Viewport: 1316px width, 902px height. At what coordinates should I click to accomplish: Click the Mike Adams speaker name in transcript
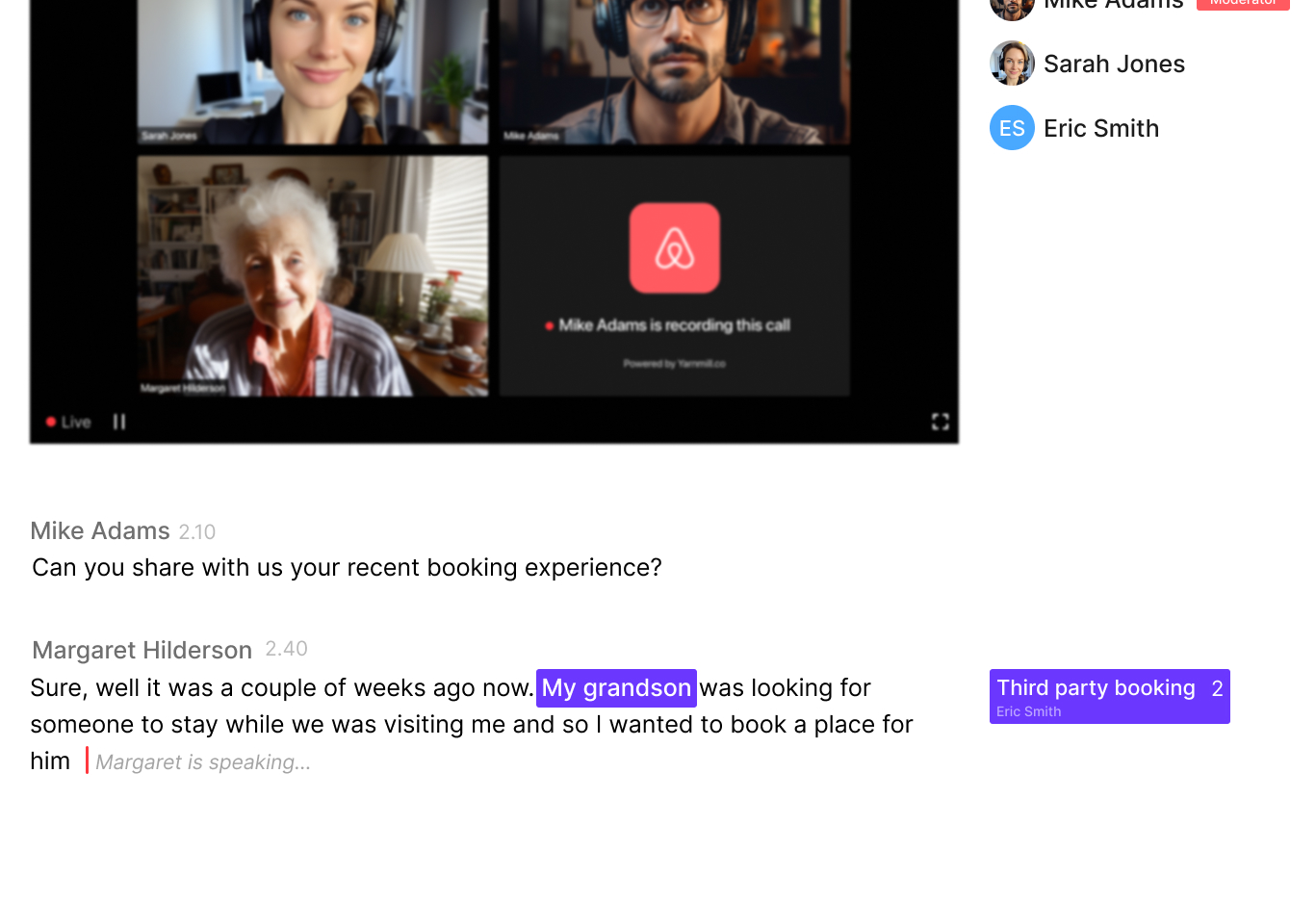(100, 531)
